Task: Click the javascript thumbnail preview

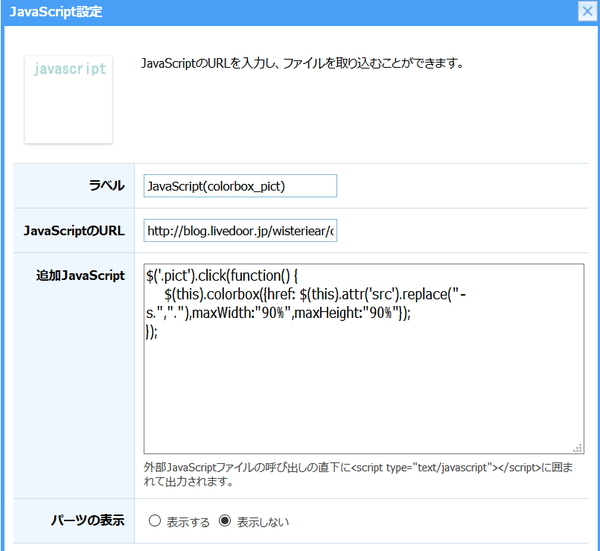Action: click(x=68, y=100)
